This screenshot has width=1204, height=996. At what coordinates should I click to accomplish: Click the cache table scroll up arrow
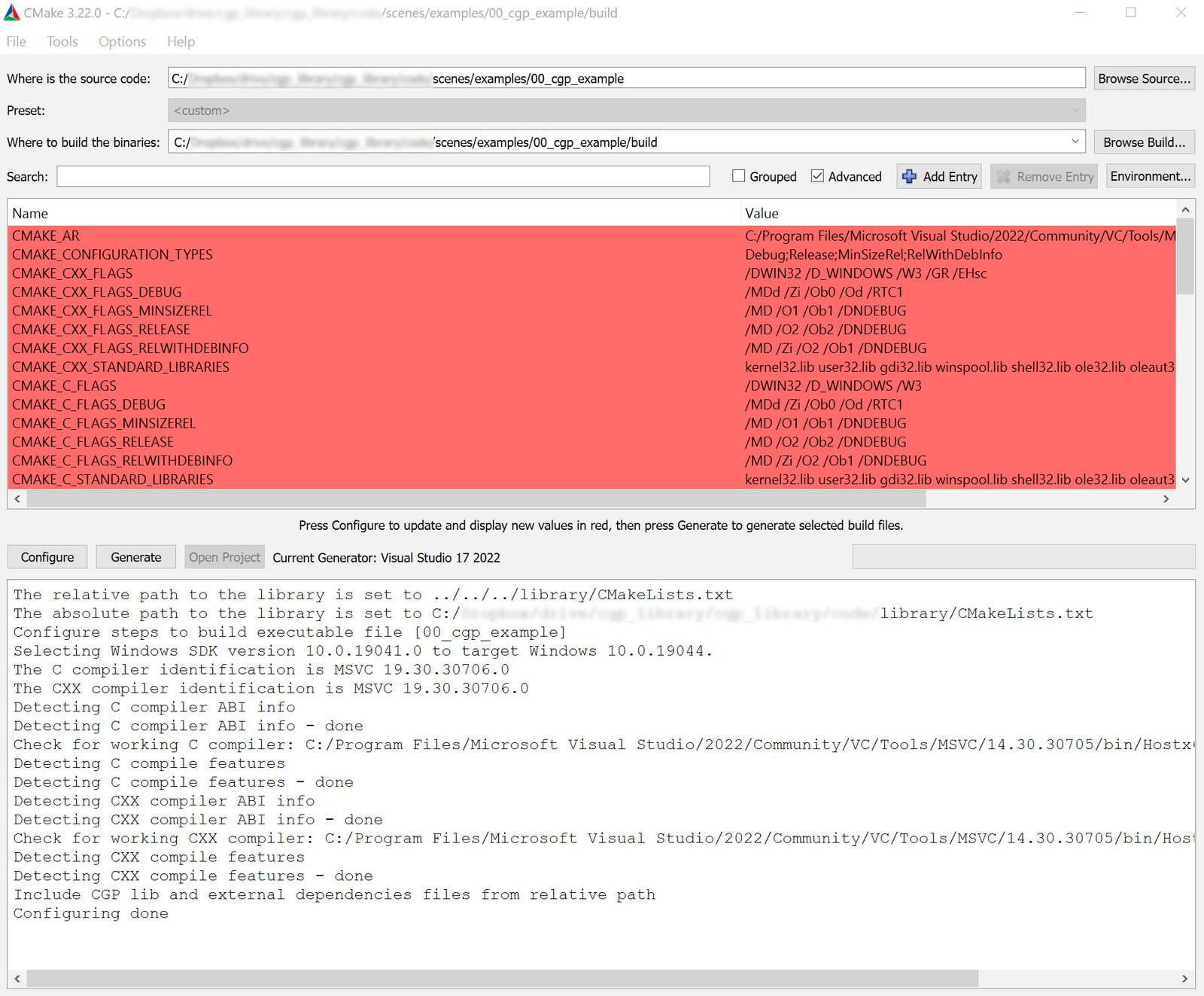tap(1185, 209)
